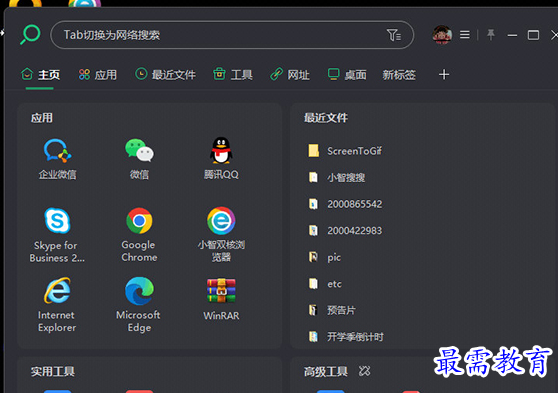Maximize the search window
558x393 pixels.
(533, 35)
